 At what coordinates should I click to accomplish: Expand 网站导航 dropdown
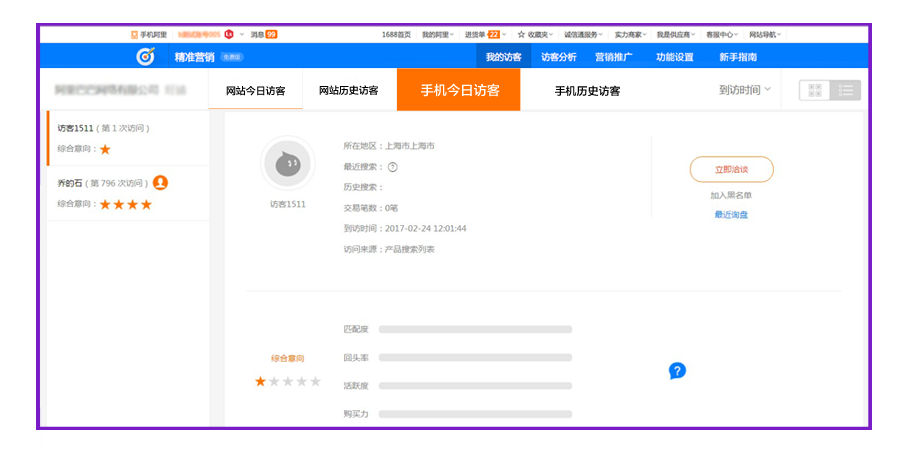[765, 35]
